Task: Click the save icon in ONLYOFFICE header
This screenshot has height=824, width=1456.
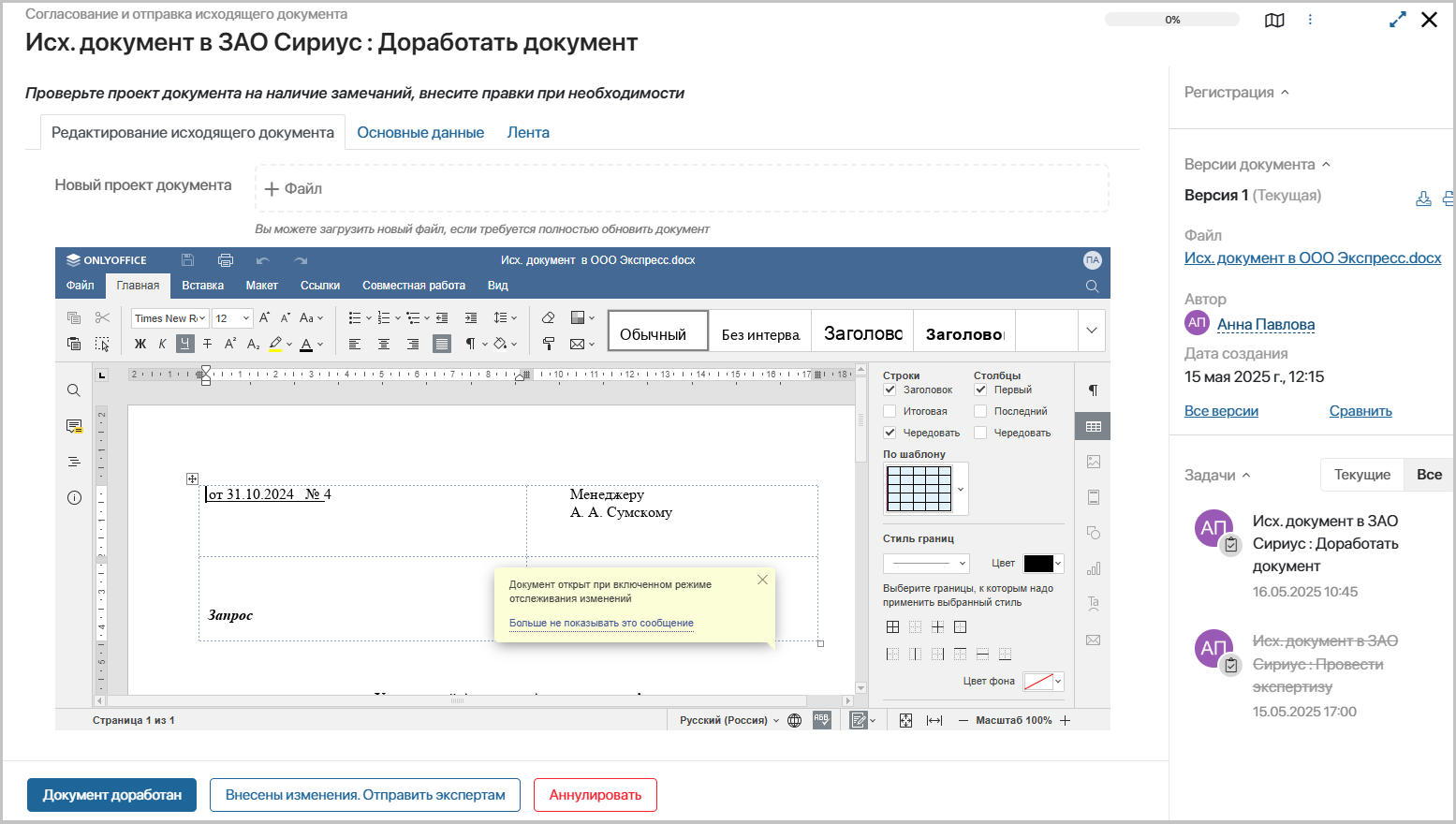Action: [188, 260]
